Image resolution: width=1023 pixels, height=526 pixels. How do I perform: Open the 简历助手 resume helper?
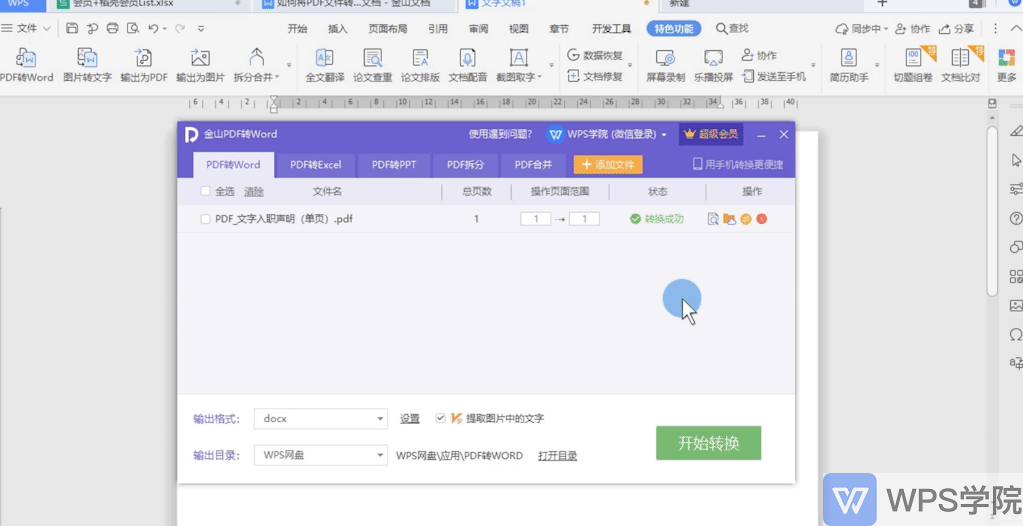click(x=849, y=65)
